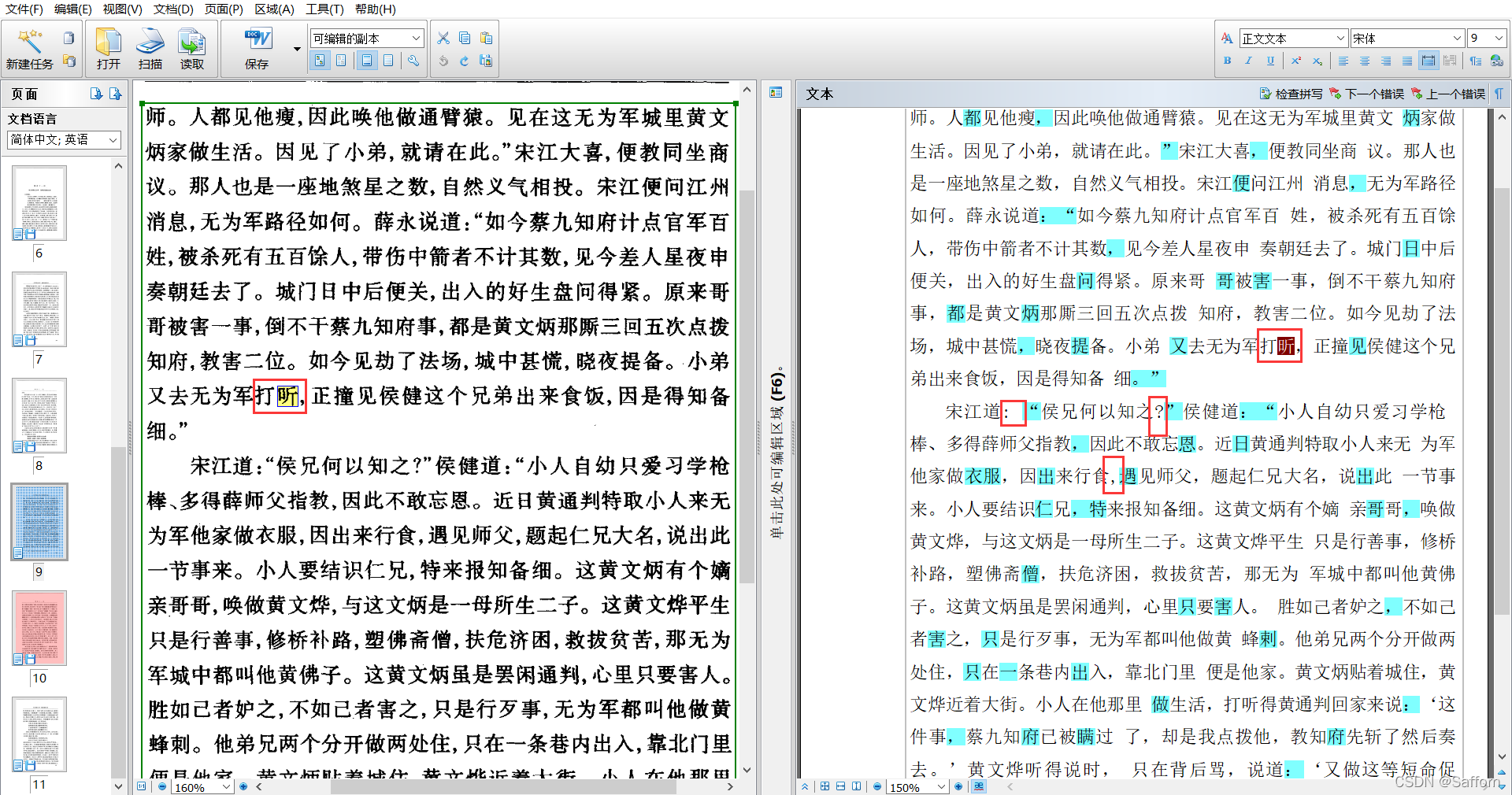Click the style editor AA icon
The width and height of the screenshot is (1512, 795).
coord(1227,38)
